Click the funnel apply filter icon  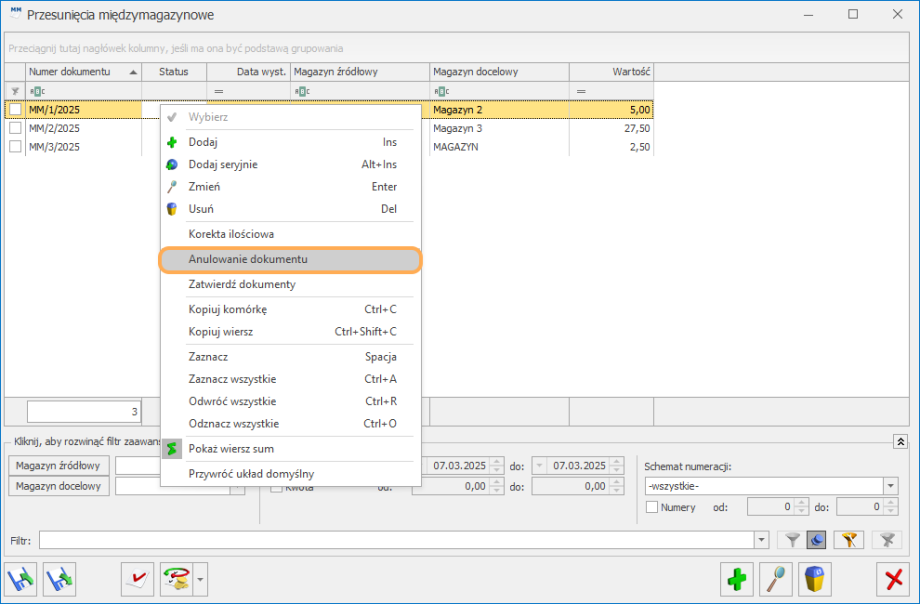792,540
